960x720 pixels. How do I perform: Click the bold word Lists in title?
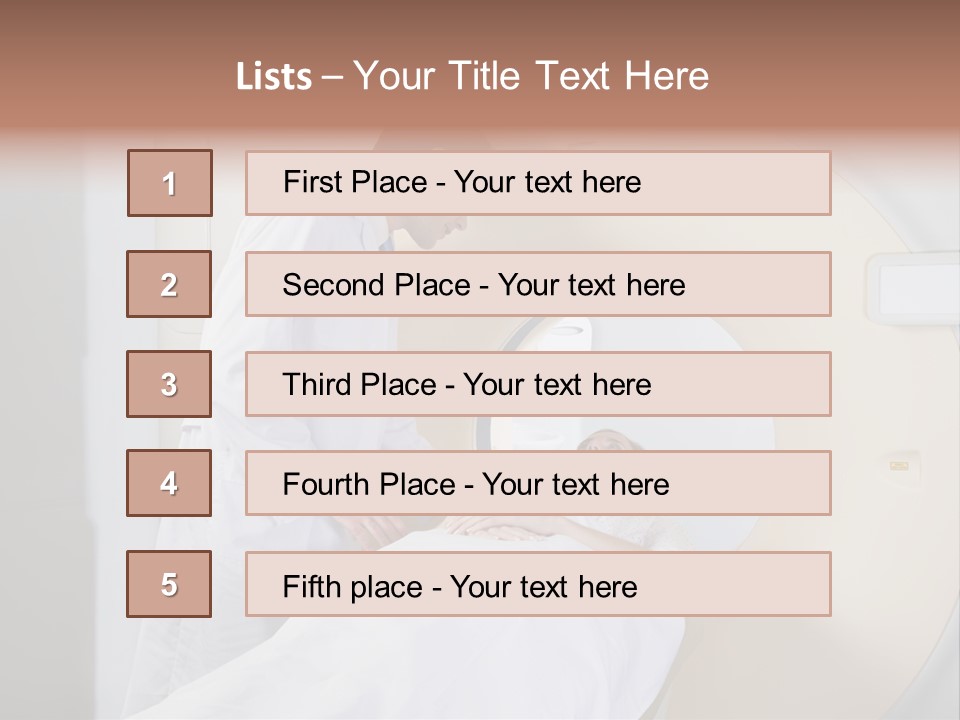(274, 77)
